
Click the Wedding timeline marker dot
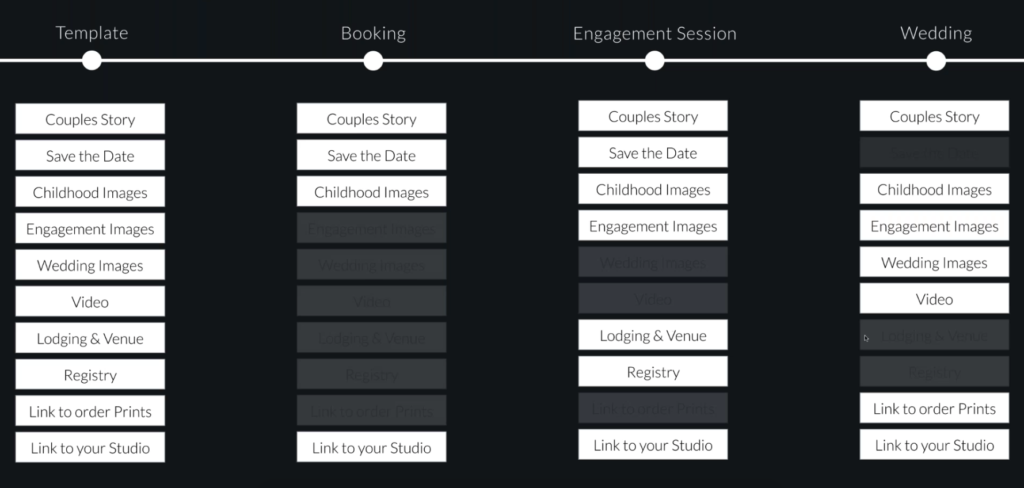936,61
